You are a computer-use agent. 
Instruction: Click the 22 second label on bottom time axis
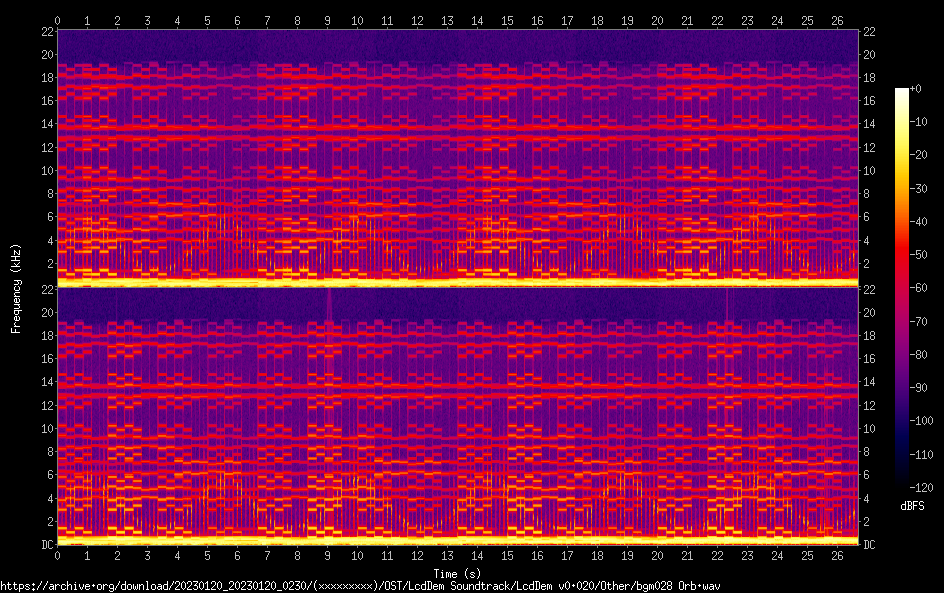point(717,555)
